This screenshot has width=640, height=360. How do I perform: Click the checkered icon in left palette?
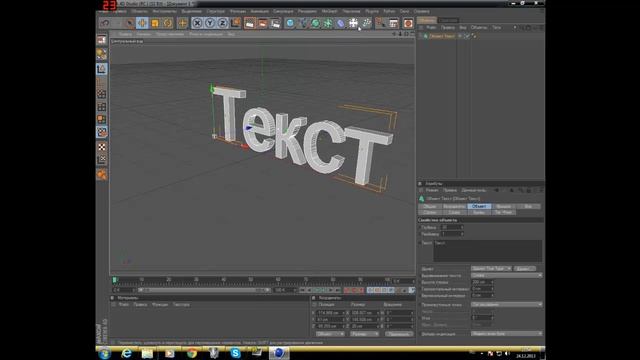(102, 147)
